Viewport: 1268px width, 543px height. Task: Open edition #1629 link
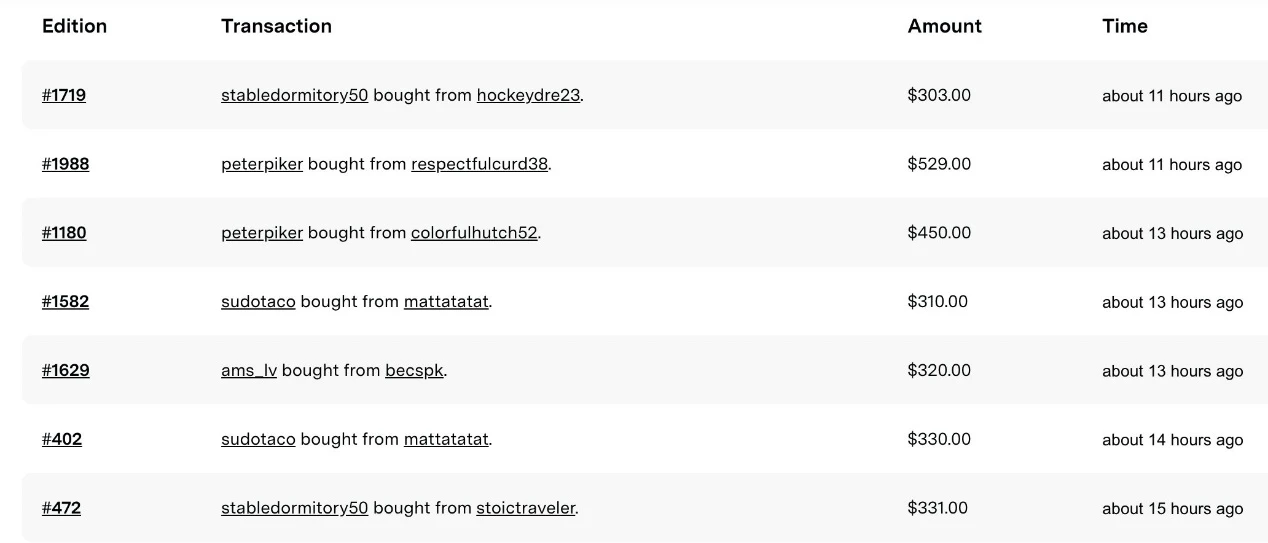(x=65, y=370)
